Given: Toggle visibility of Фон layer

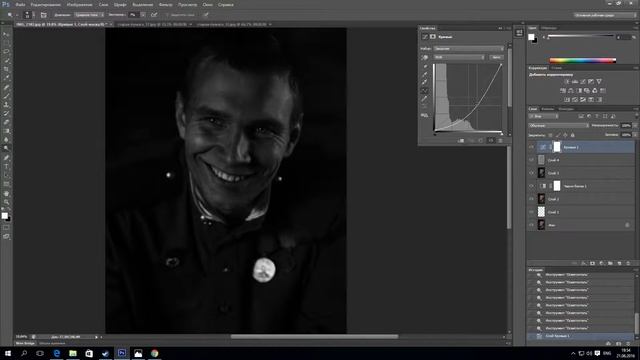Looking at the screenshot, I should (531, 225).
